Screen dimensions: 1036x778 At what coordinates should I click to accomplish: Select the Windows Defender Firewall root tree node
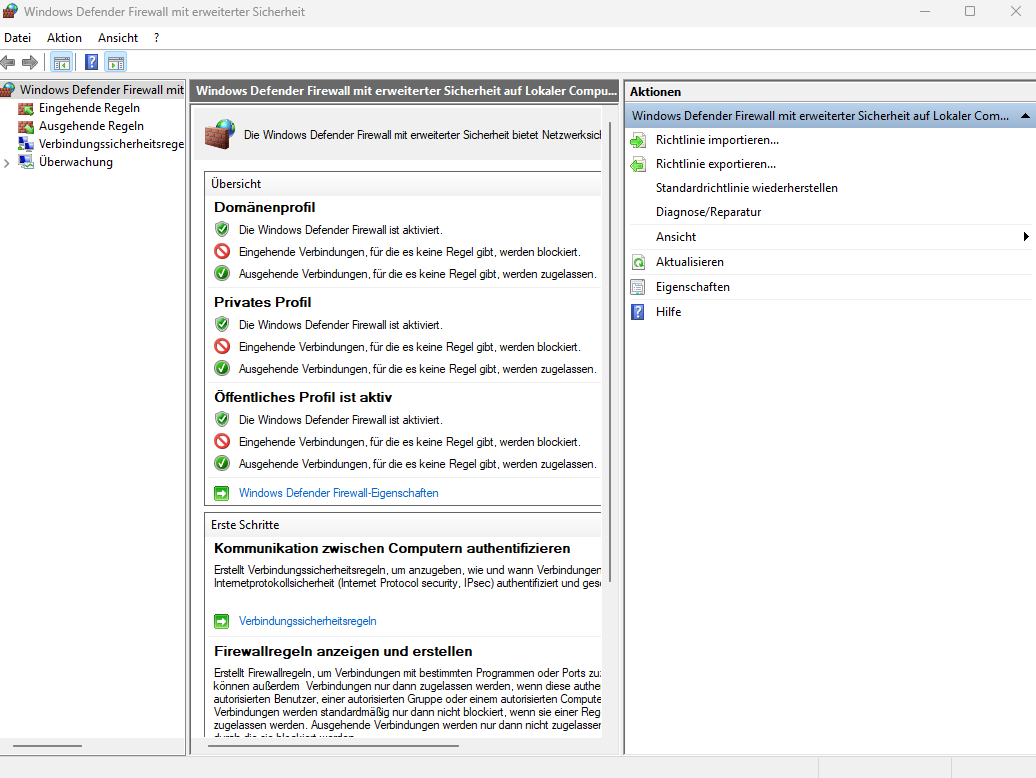(x=101, y=90)
